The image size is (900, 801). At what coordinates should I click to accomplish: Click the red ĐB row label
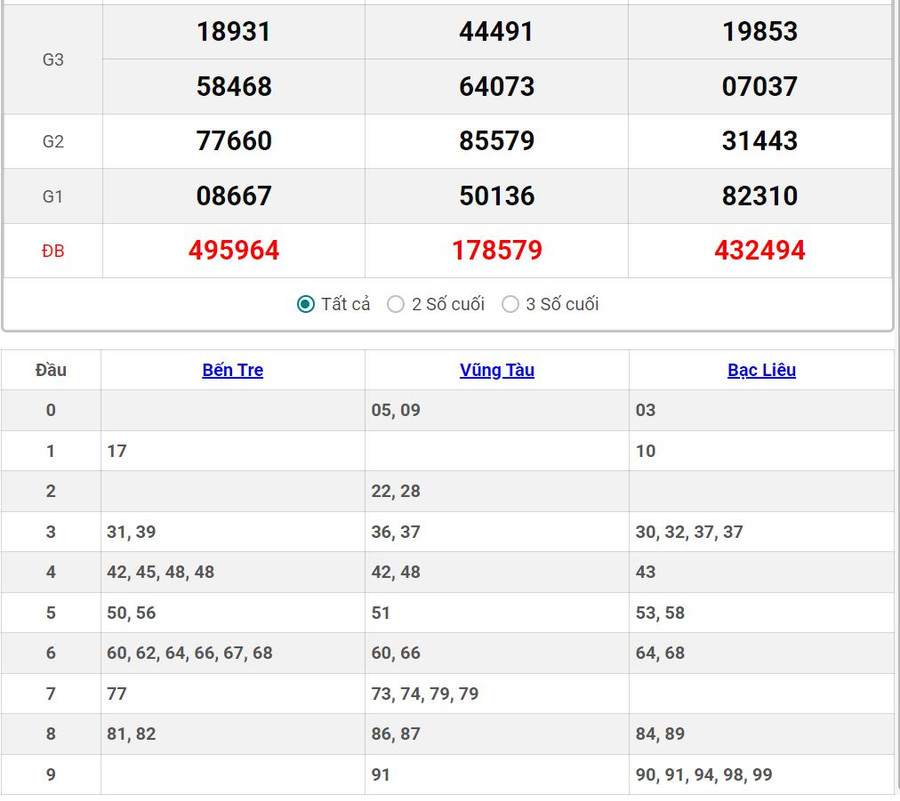(x=53, y=251)
